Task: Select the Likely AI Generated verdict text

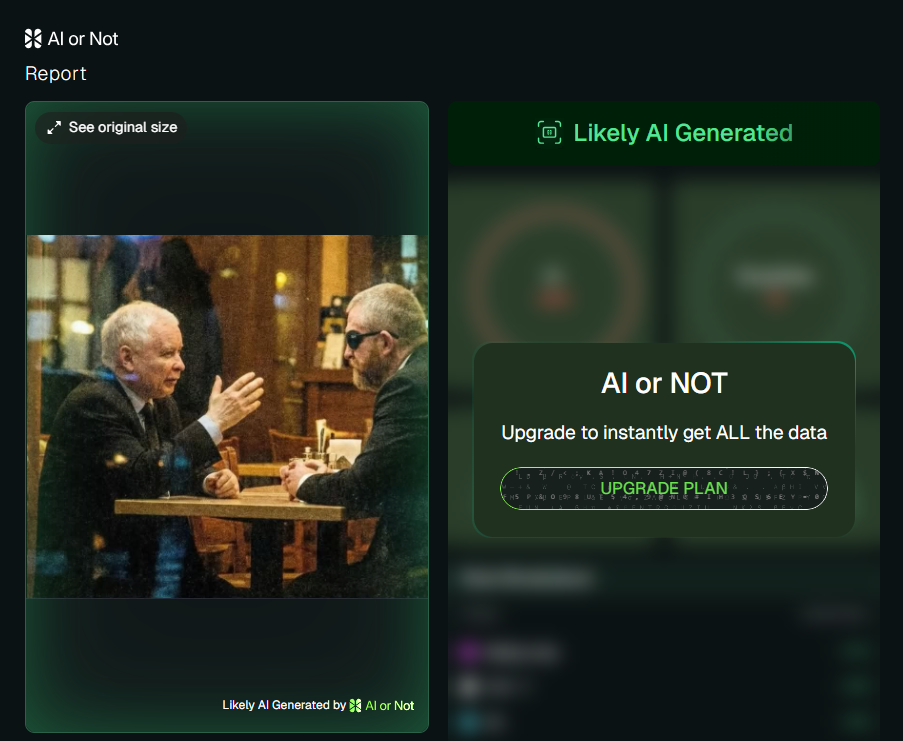Action: [683, 133]
